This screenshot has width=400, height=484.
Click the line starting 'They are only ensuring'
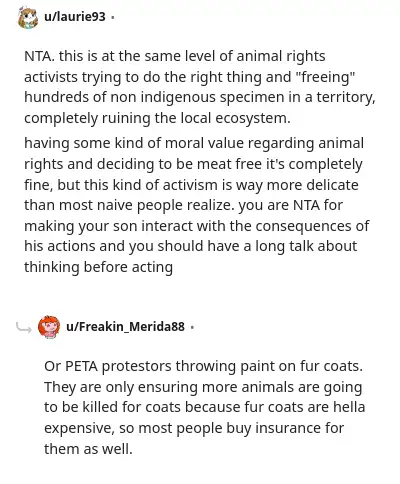(x=203, y=387)
